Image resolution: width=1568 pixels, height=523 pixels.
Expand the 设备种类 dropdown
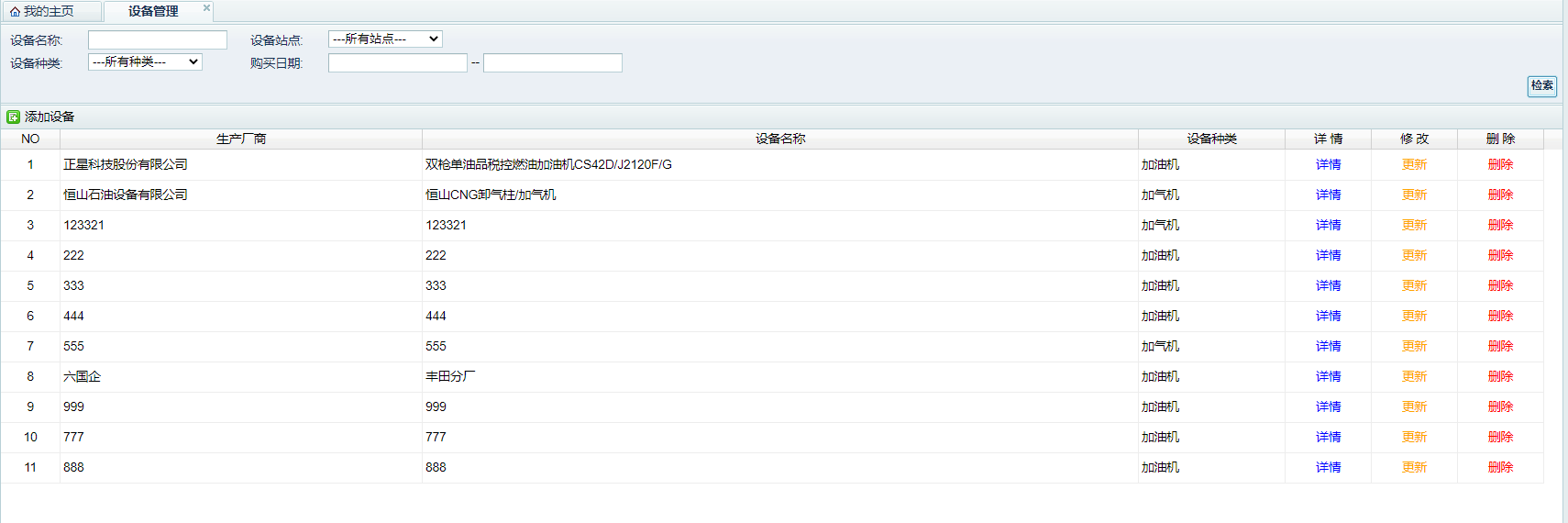pos(145,62)
